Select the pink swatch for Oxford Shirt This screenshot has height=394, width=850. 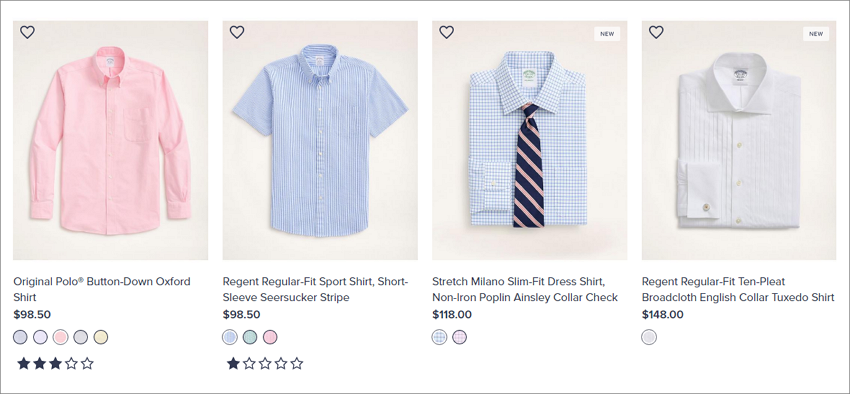coord(60,337)
